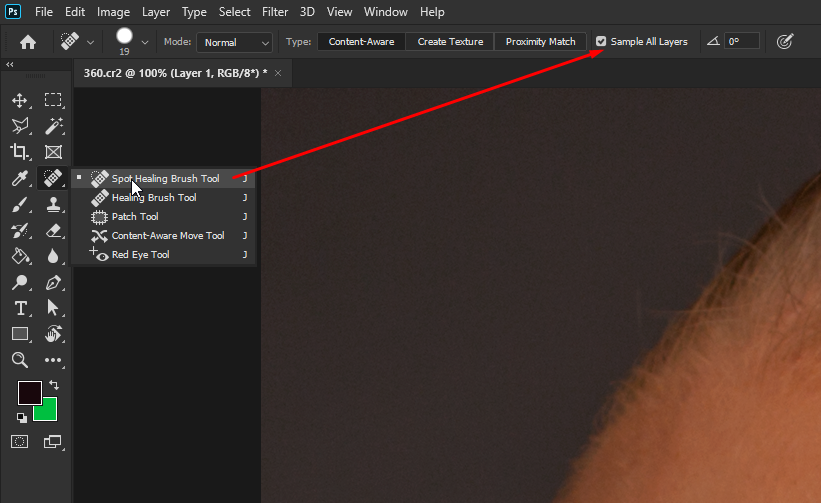
Task: Reset default foreground and background colors
Action: coord(21,418)
